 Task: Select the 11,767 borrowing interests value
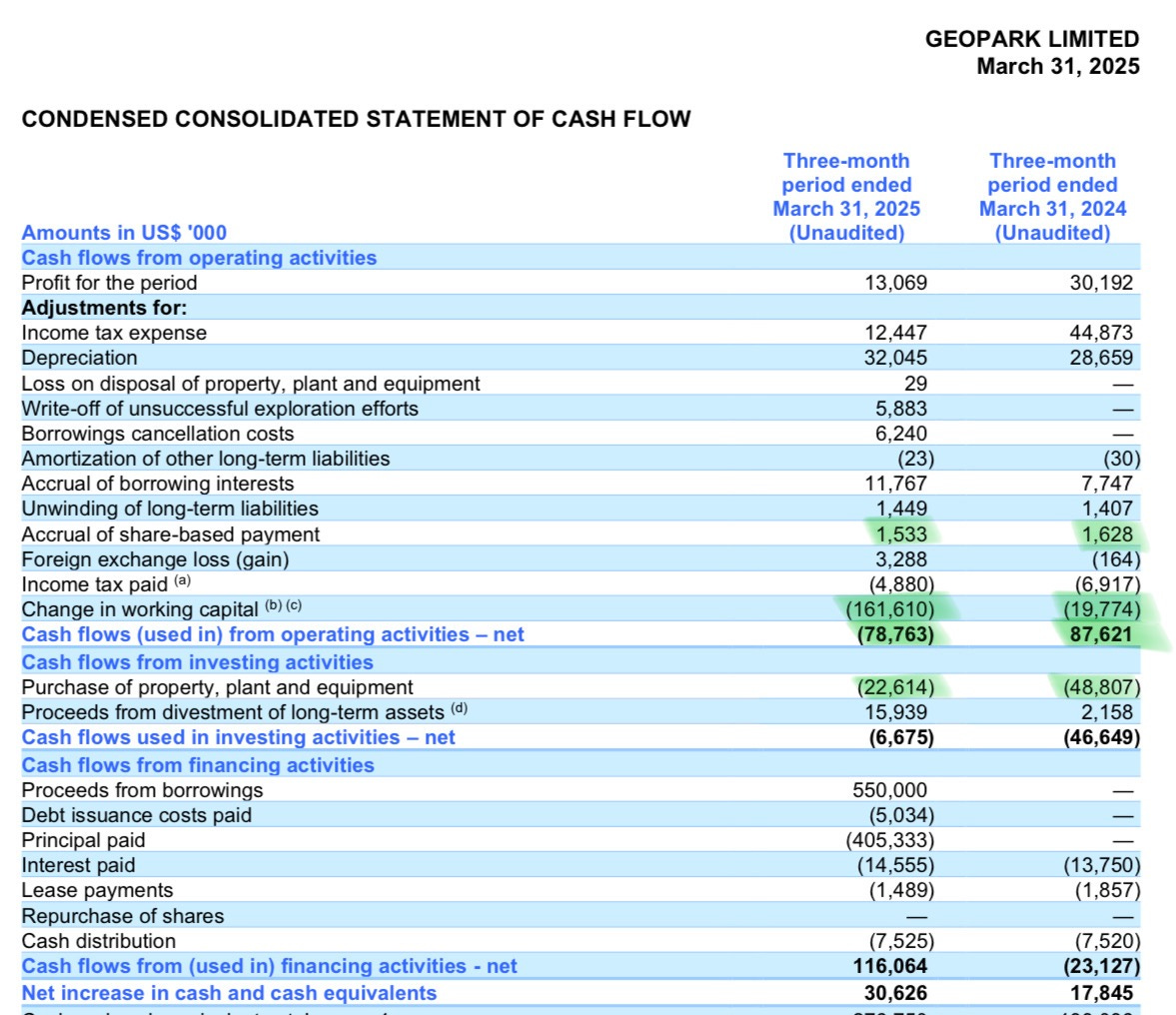tap(895, 484)
